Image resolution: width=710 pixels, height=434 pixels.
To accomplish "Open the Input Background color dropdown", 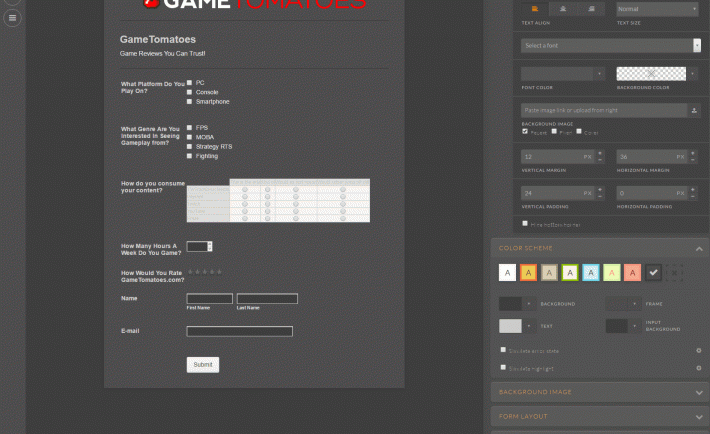I will tap(634, 326).
